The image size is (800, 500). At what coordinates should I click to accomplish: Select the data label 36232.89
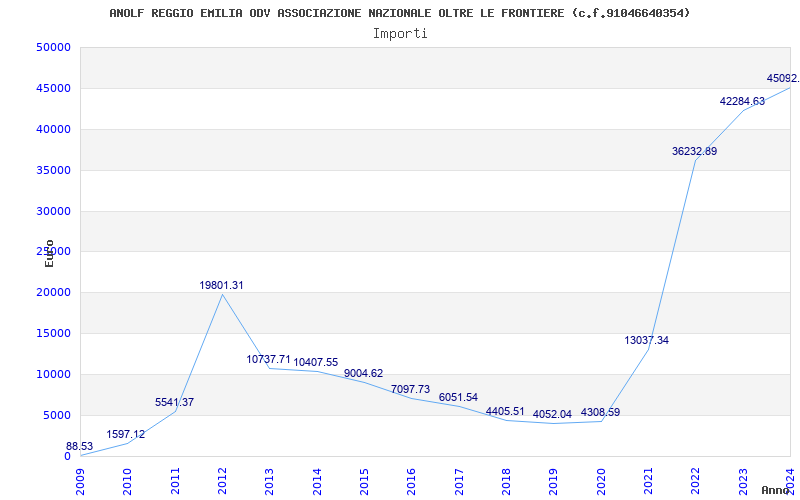point(694,152)
